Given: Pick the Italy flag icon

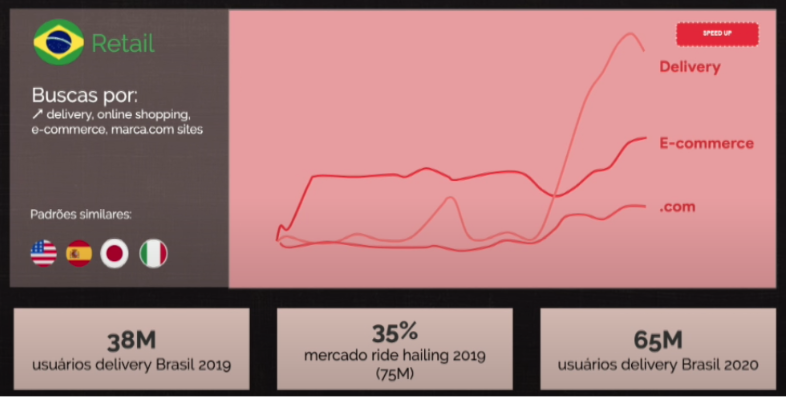Looking at the screenshot, I should click(153, 253).
